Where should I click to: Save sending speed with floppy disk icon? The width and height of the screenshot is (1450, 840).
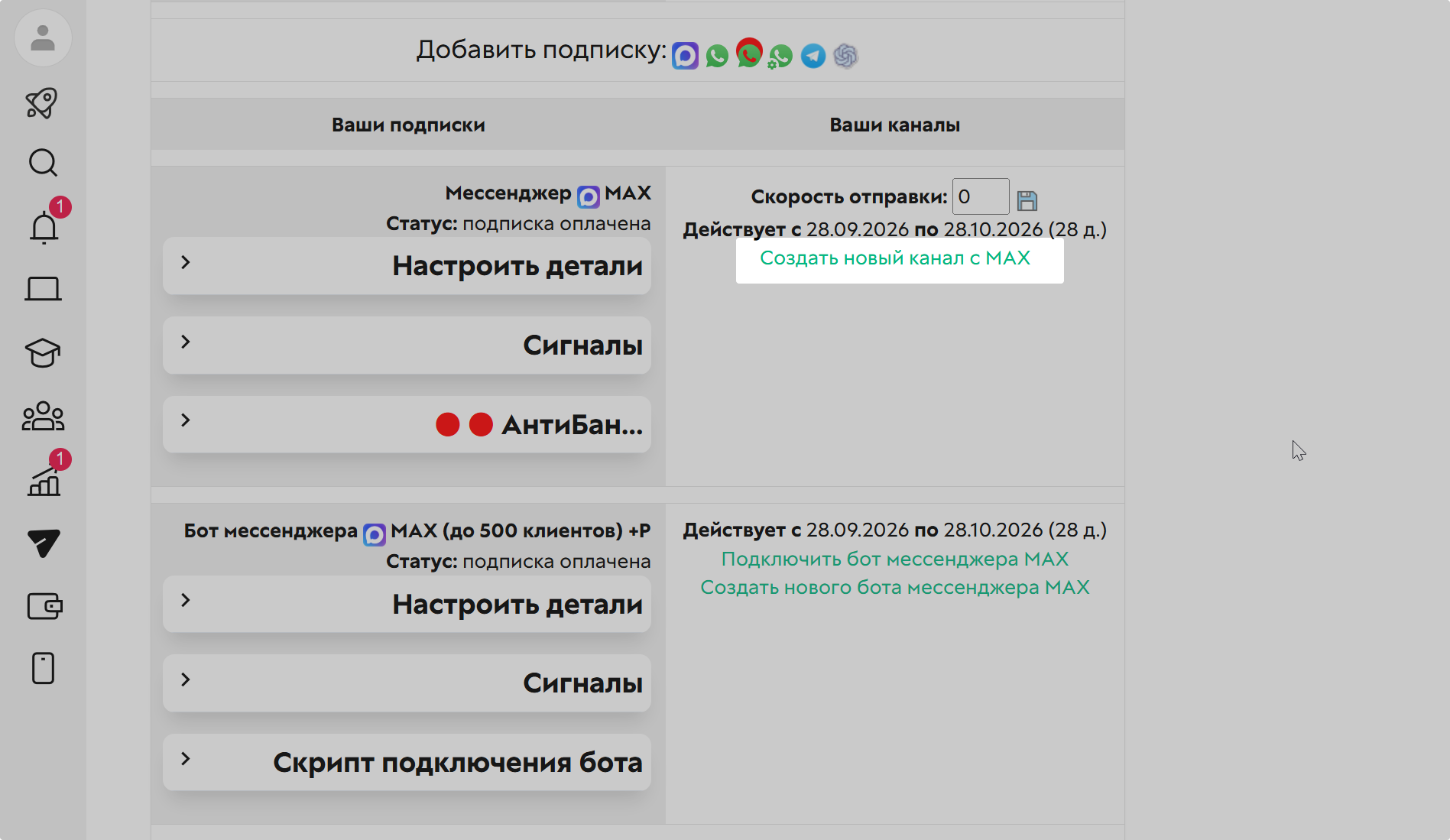pyautogui.click(x=1027, y=201)
